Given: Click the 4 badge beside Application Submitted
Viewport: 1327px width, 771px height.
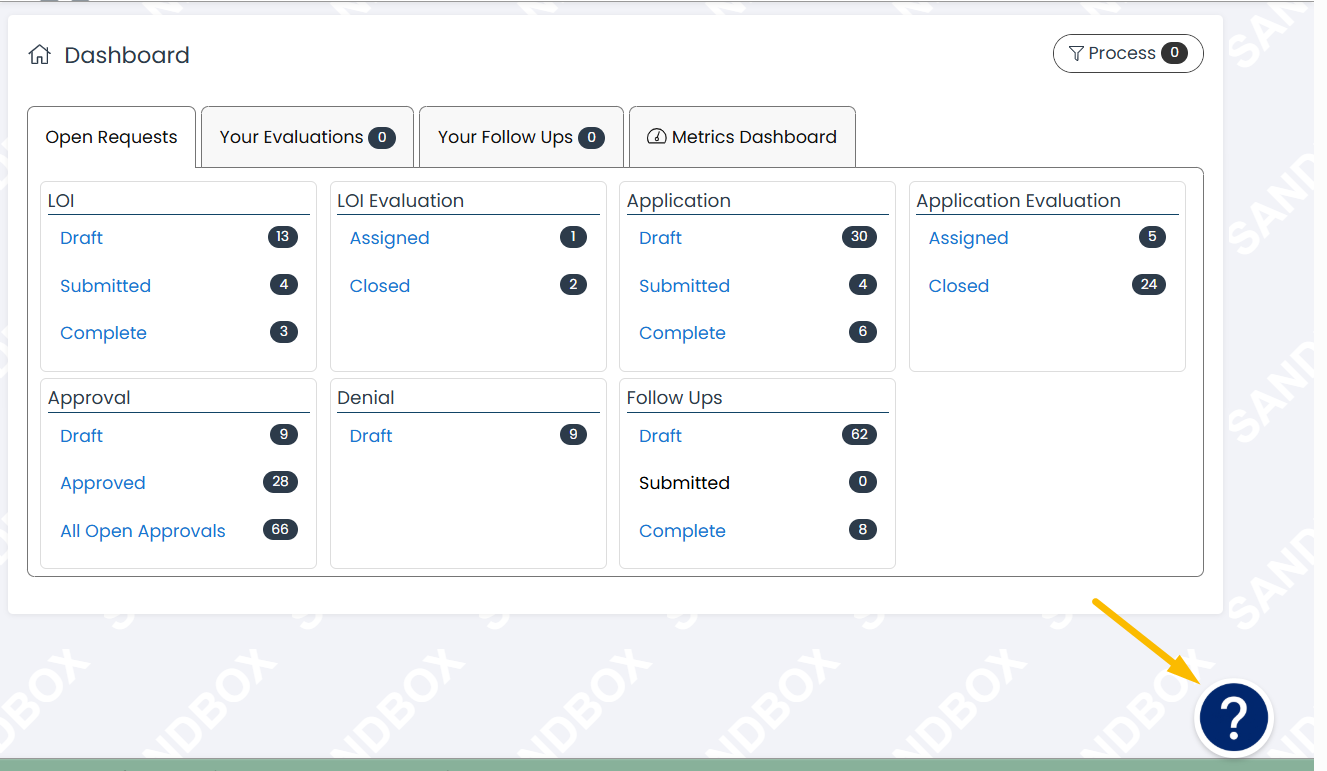Looking at the screenshot, I should pos(863,285).
